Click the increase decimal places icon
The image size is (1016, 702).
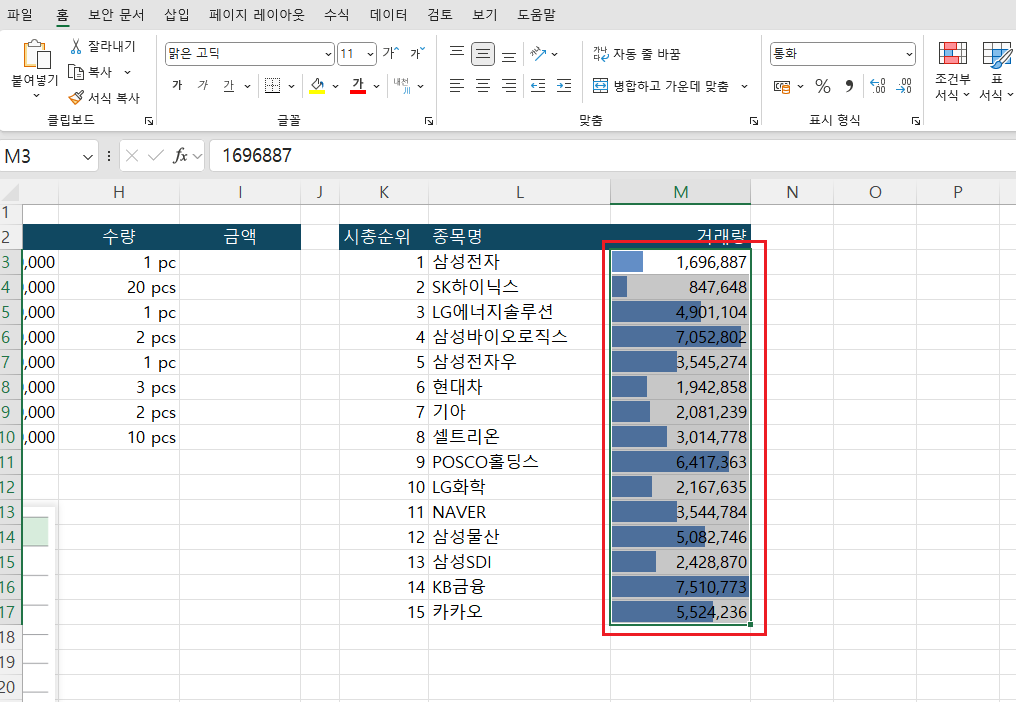coord(878,86)
